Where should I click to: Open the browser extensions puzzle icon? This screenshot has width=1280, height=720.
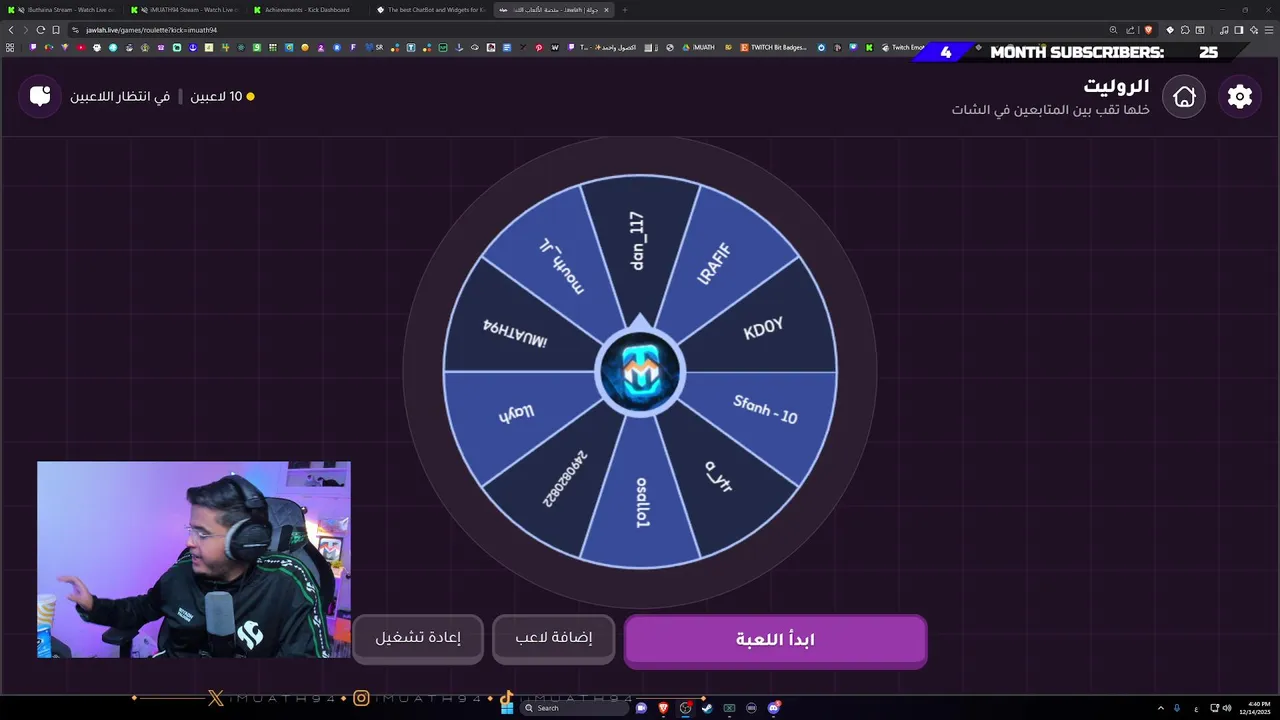click(x=1185, y=30)
